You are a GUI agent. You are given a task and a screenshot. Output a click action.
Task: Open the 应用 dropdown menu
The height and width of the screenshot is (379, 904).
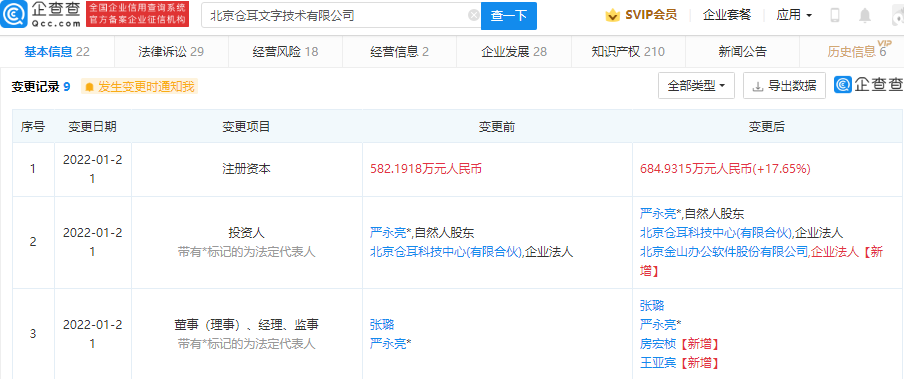point(794,15)
